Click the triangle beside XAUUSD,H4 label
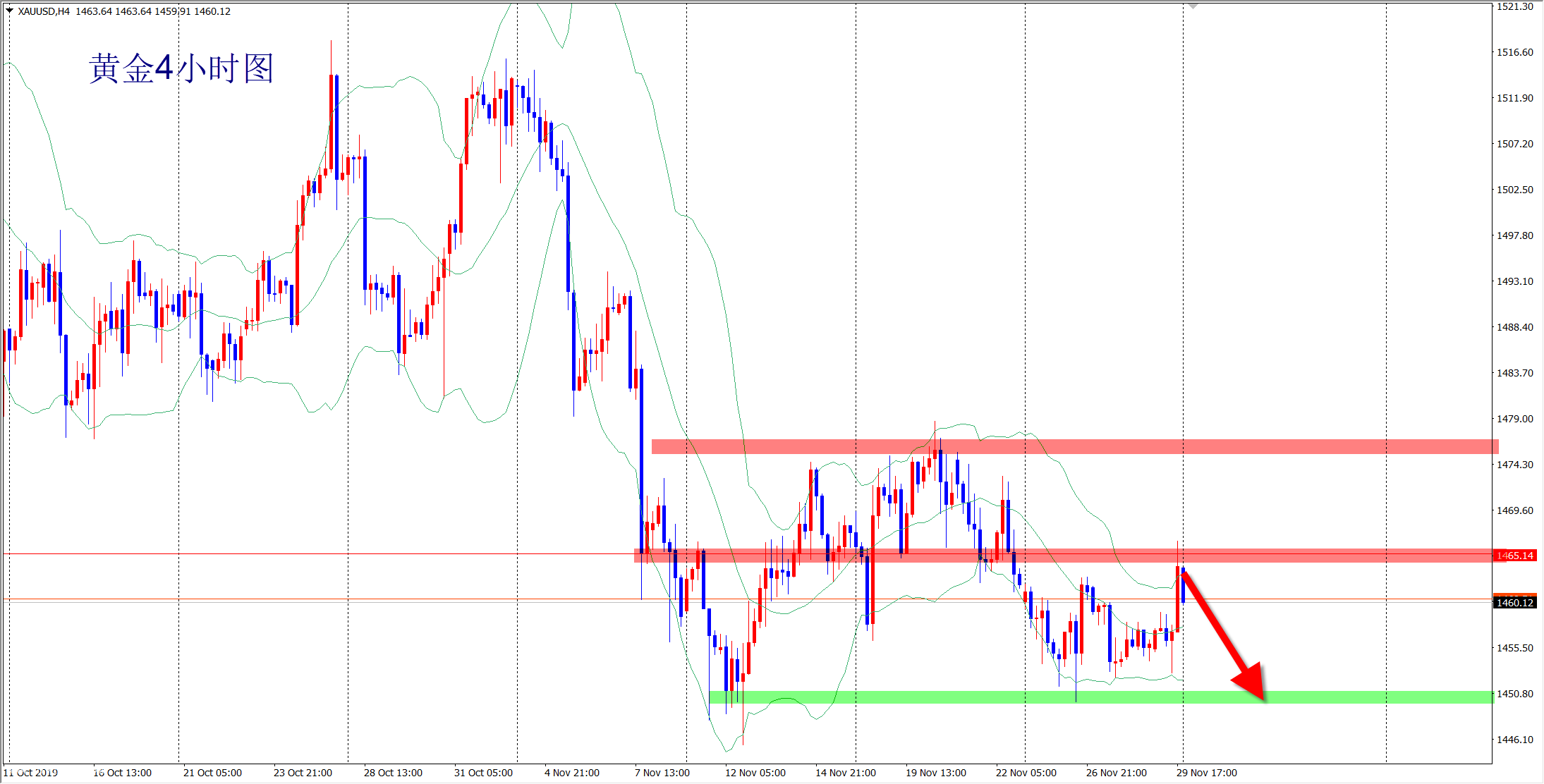The width and height of the screenshot is (1544, 784). click(x=9, y=11)
